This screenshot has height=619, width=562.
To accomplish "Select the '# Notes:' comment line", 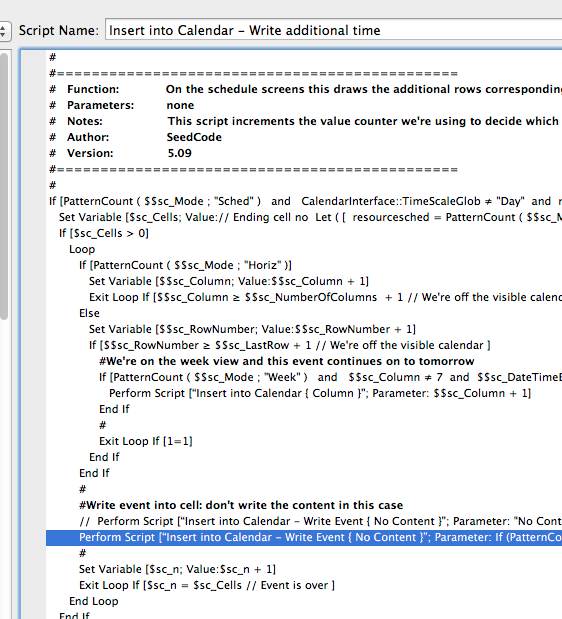I will coord(305,121).
